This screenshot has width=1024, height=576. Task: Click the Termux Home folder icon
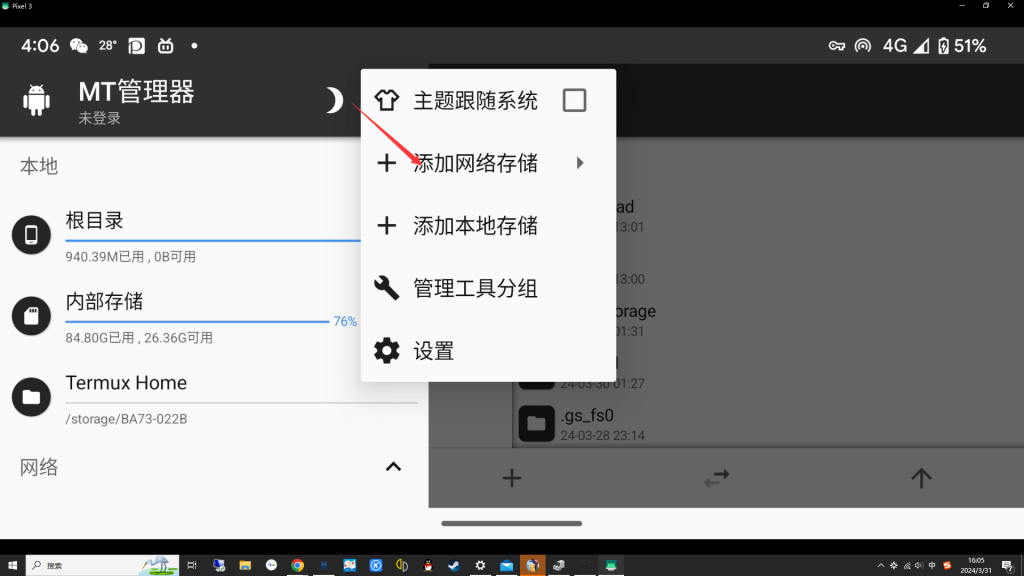(x=31, y=397)
